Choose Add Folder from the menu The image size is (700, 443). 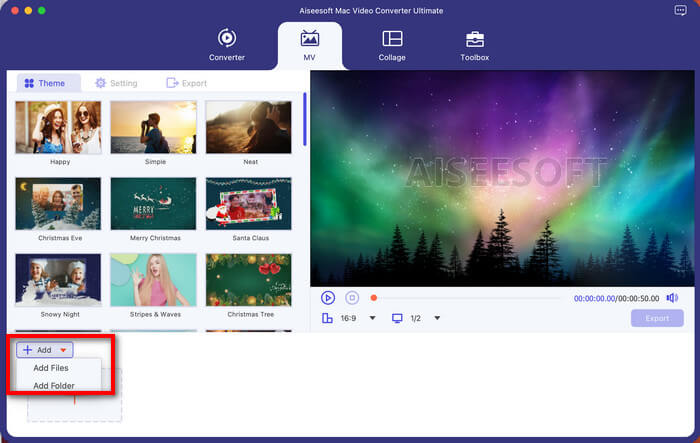click(54, 385)
